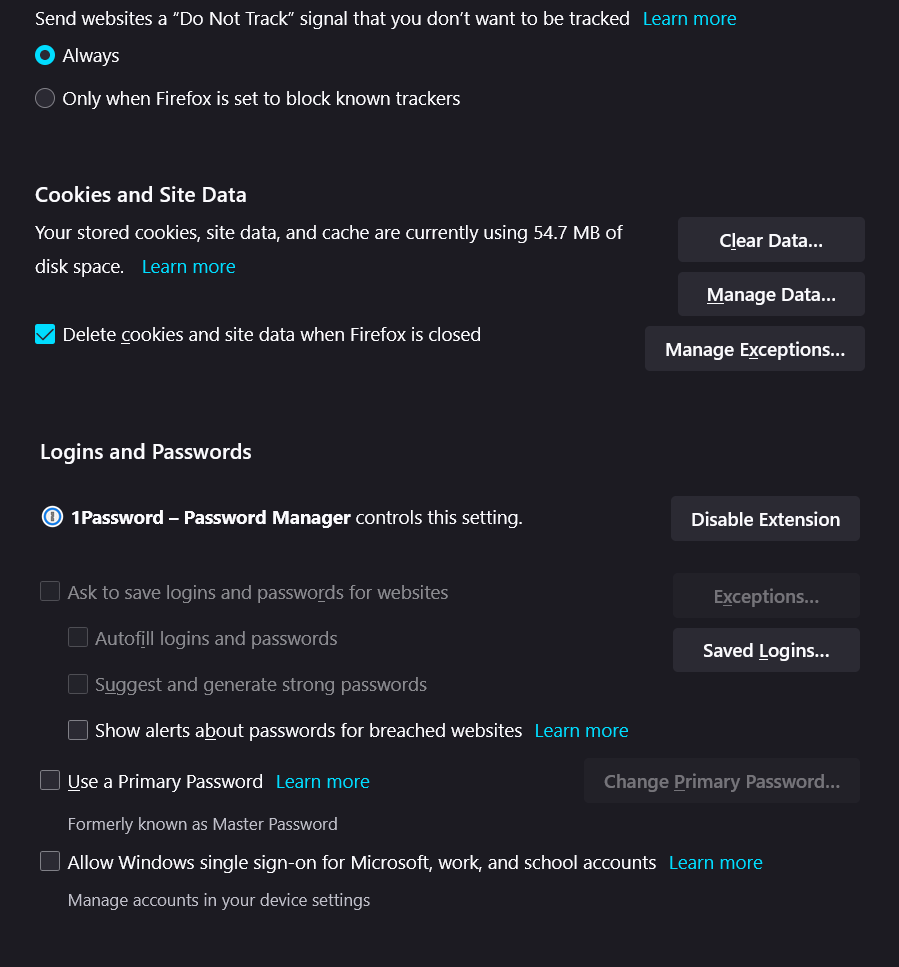Screen dimensions: 899x967
Task: Click the Clear Data button
Action: [770, 240]
